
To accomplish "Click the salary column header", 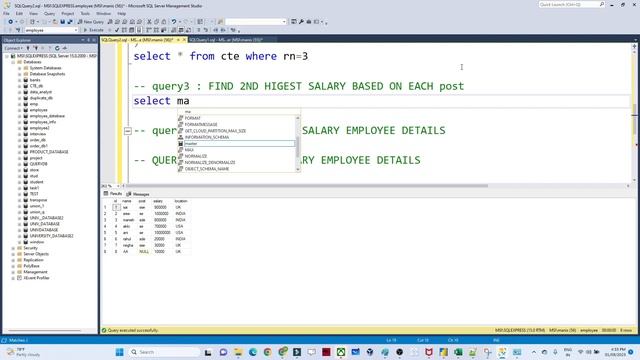I will 159,201.
